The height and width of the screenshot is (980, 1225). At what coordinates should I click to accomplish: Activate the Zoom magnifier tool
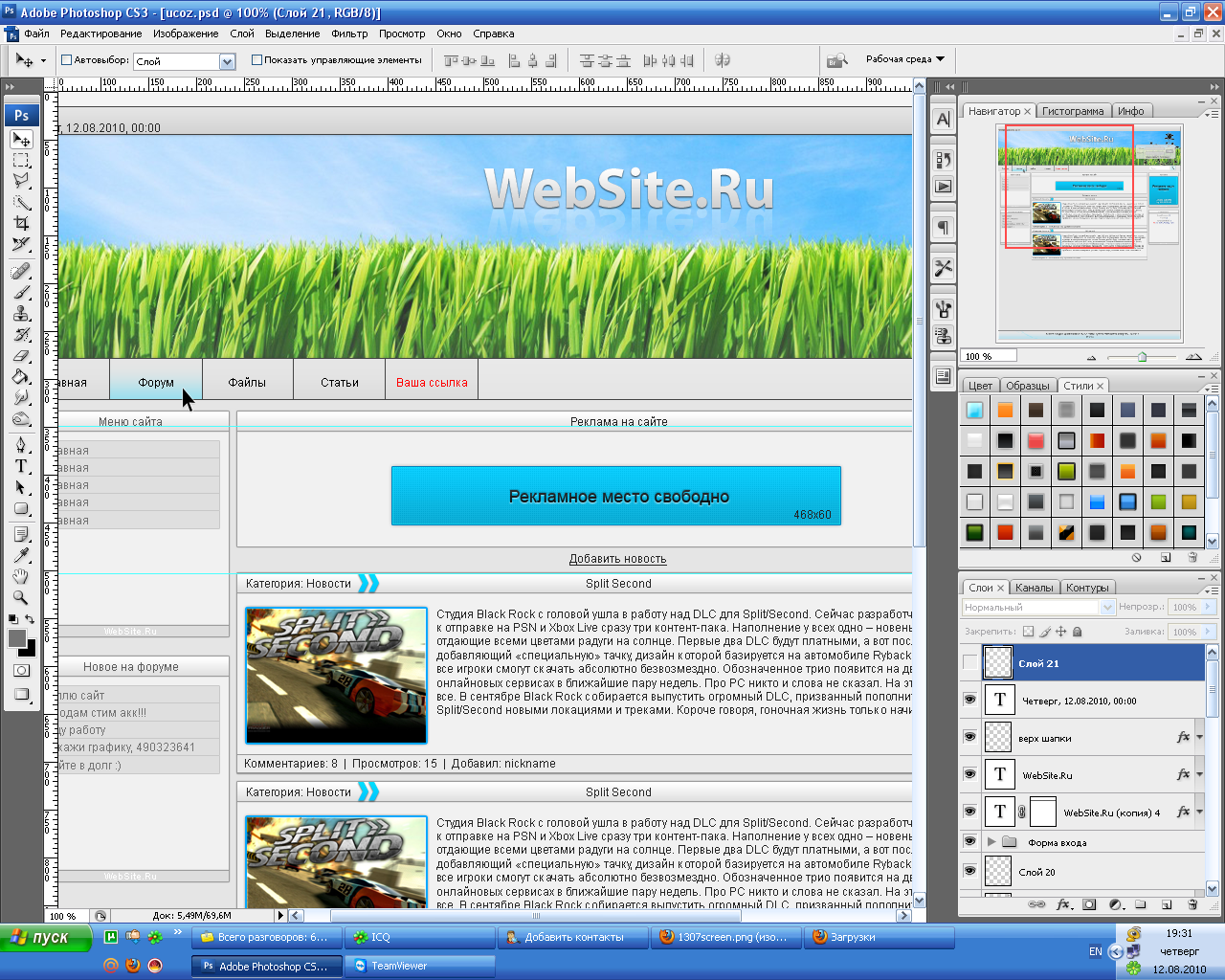[21, 598]
